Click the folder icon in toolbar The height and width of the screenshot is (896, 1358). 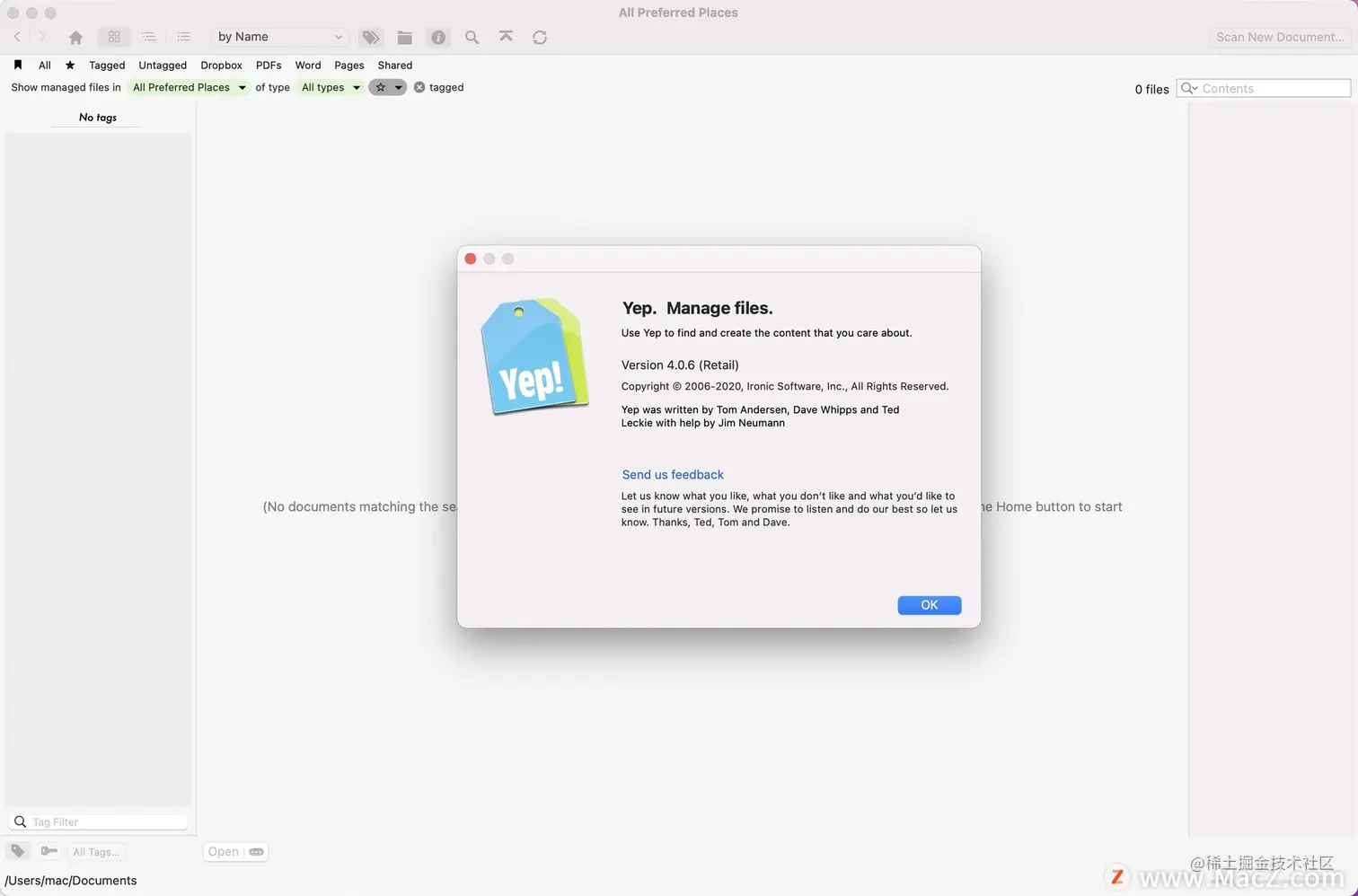click(x=405, y=37)
